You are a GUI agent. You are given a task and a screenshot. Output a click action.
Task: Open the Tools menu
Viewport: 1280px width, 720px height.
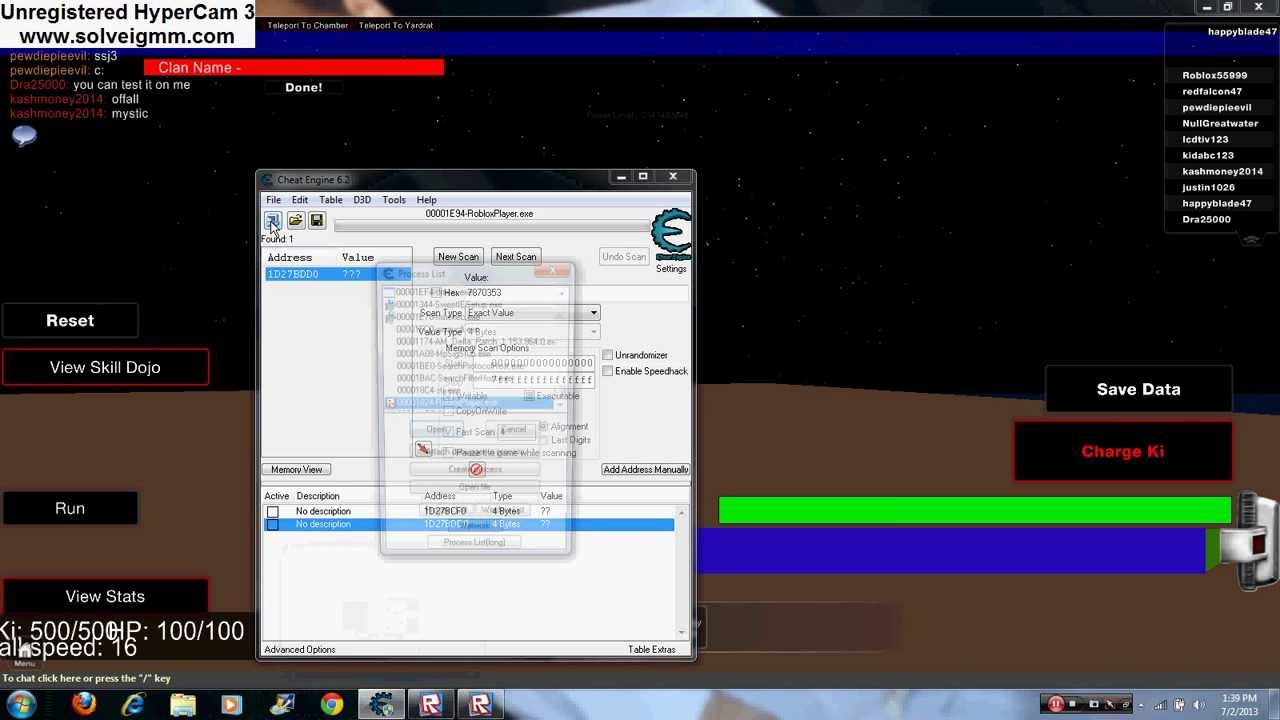coord(394,200)
